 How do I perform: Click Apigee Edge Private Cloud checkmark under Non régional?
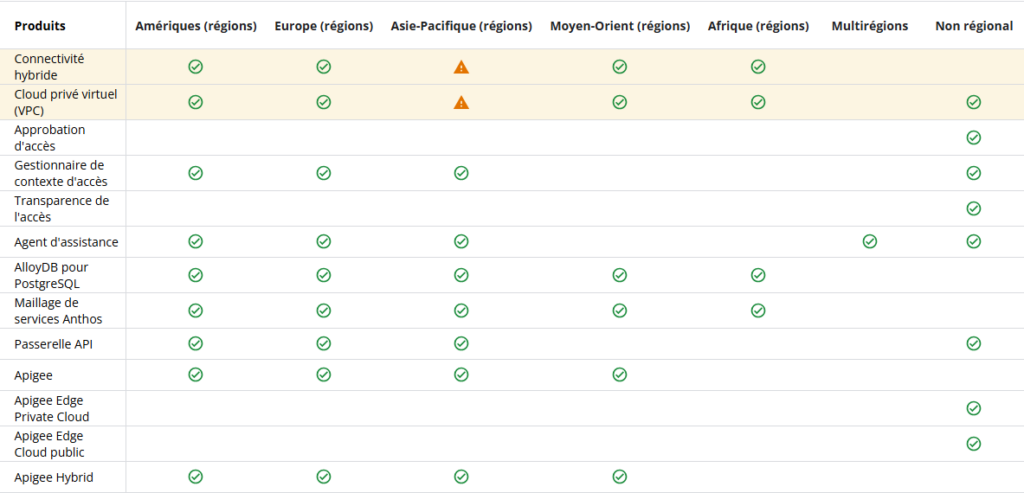[974, 408]
